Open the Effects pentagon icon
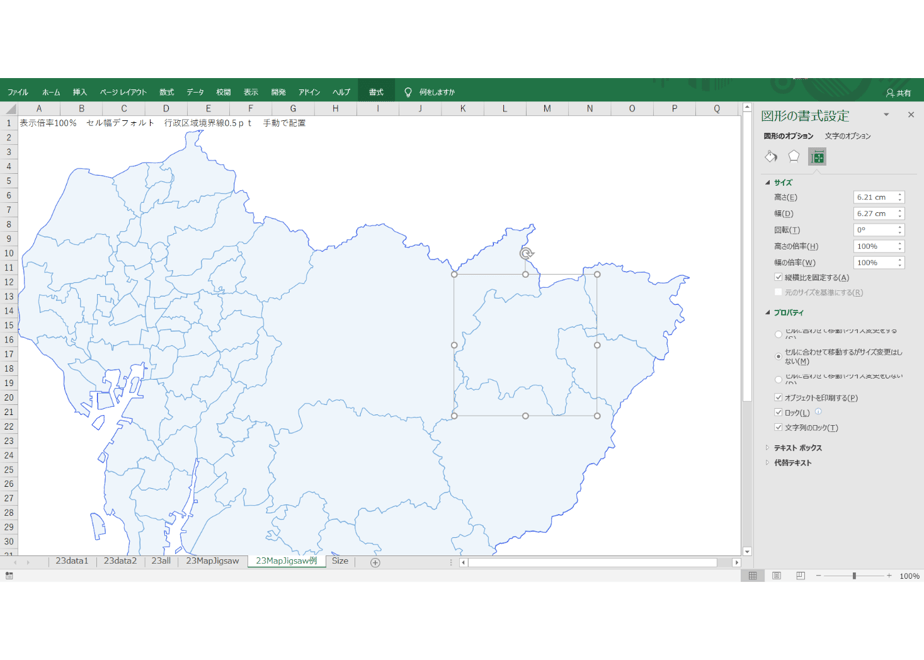Image resolution: width=924 pixels, height=660 pixels. (794, 157)
